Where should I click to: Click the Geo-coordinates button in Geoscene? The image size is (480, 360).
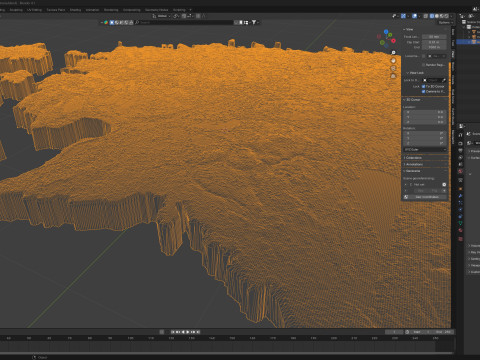tap(427, 197)
